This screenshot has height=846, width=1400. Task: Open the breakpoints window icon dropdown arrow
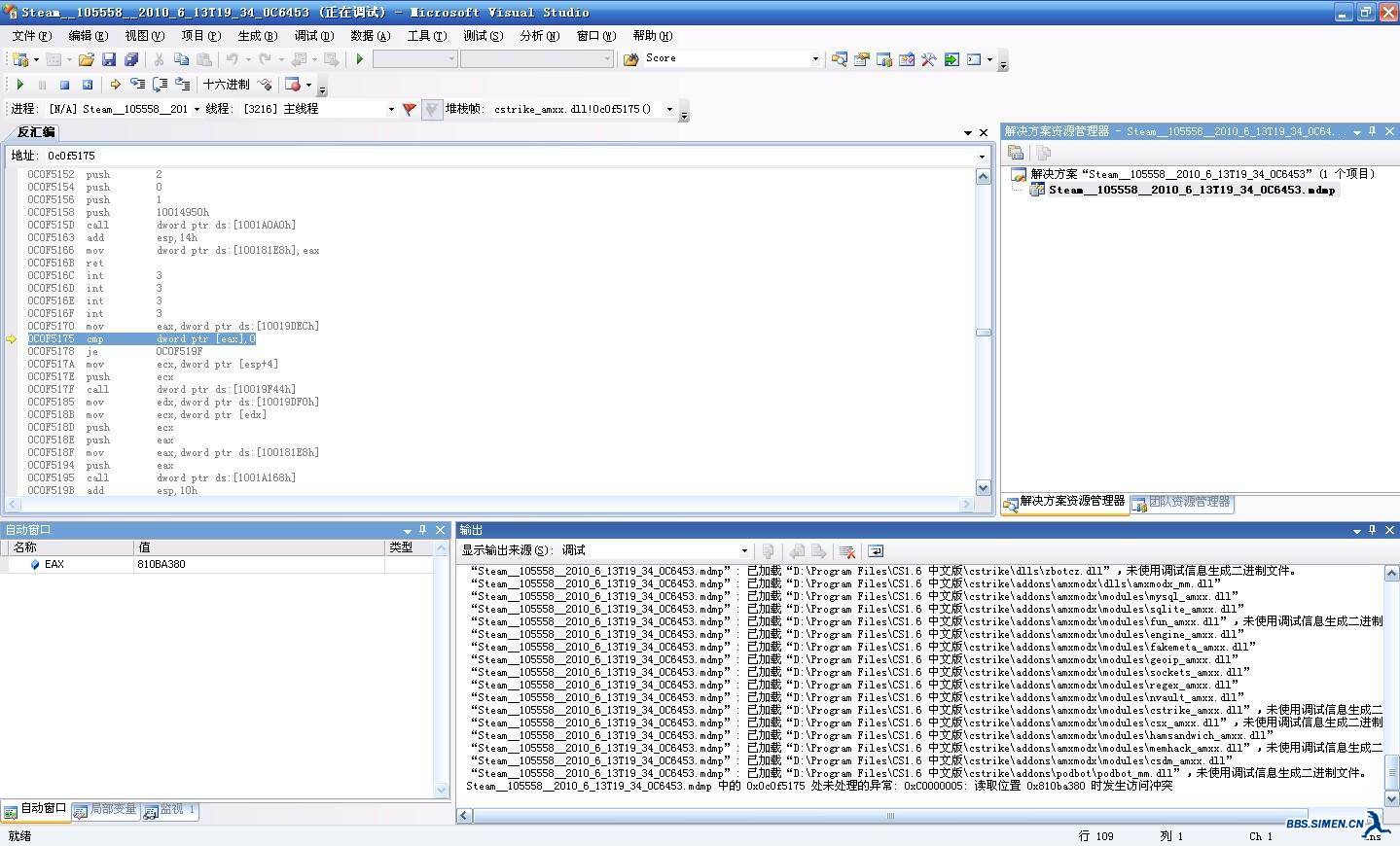click(308, 85)
